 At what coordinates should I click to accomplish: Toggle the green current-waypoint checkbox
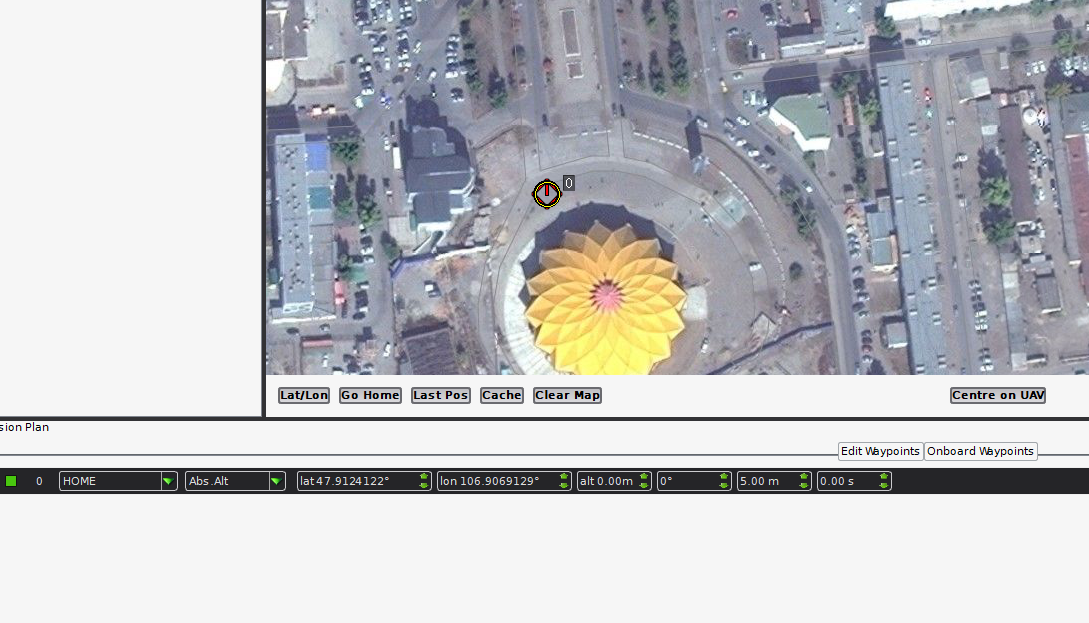coord(11,481)
